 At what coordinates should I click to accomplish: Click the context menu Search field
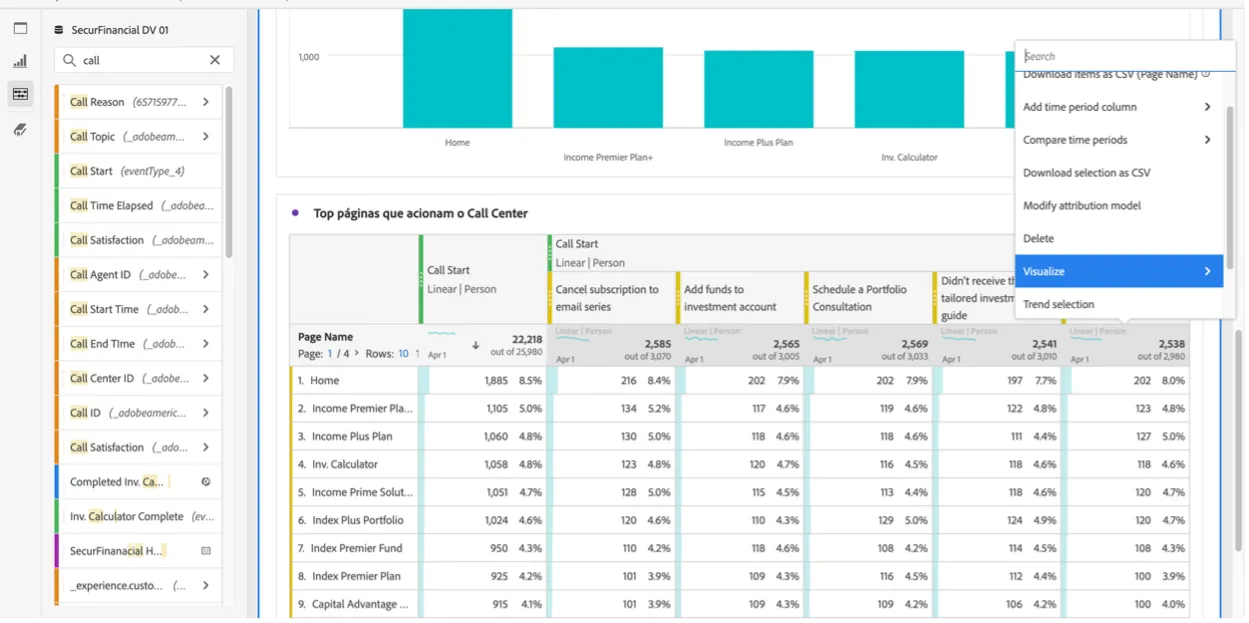tap(1124, 57)
